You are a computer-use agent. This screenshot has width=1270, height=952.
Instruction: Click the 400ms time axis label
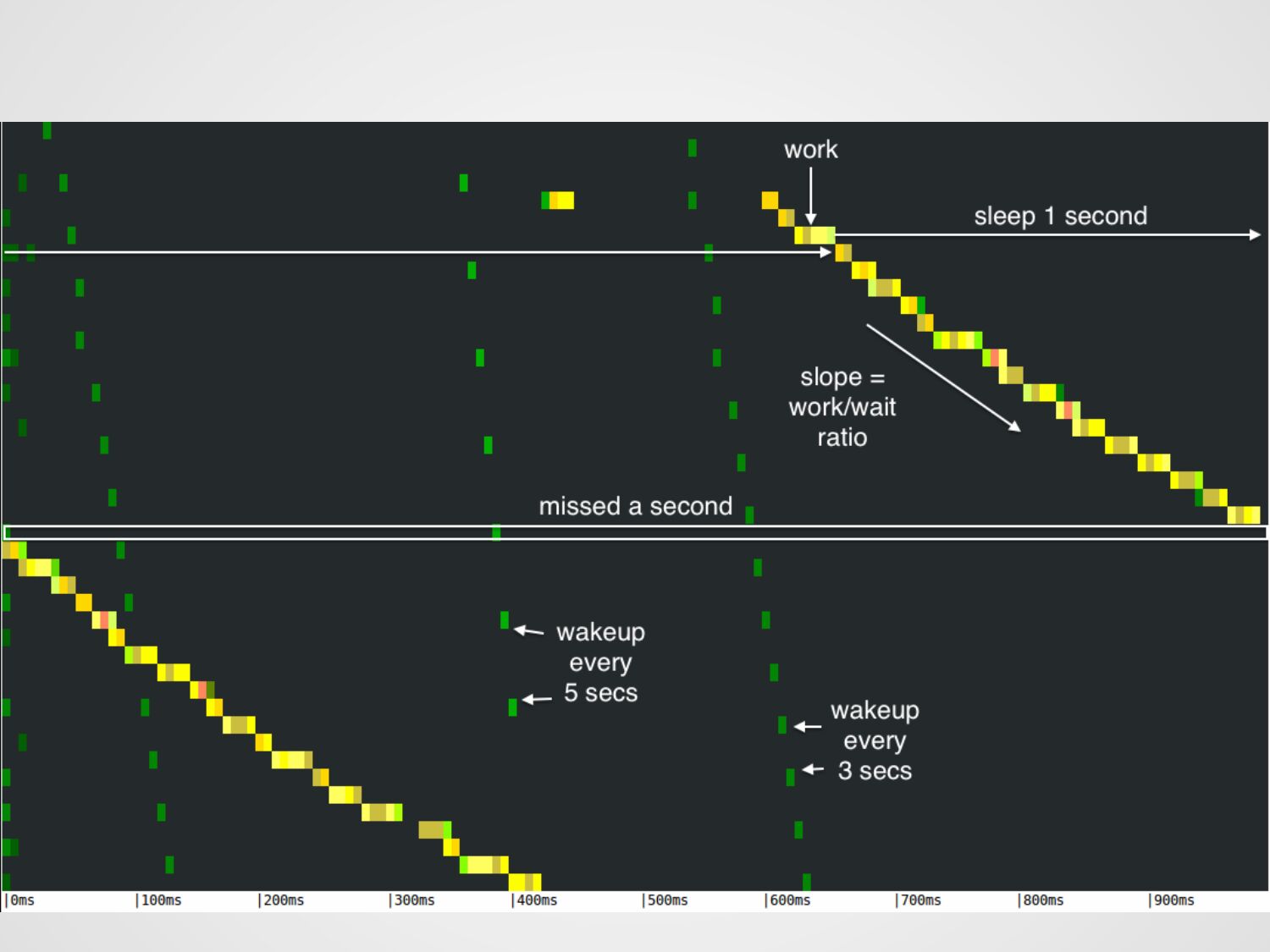coord(535,900)
